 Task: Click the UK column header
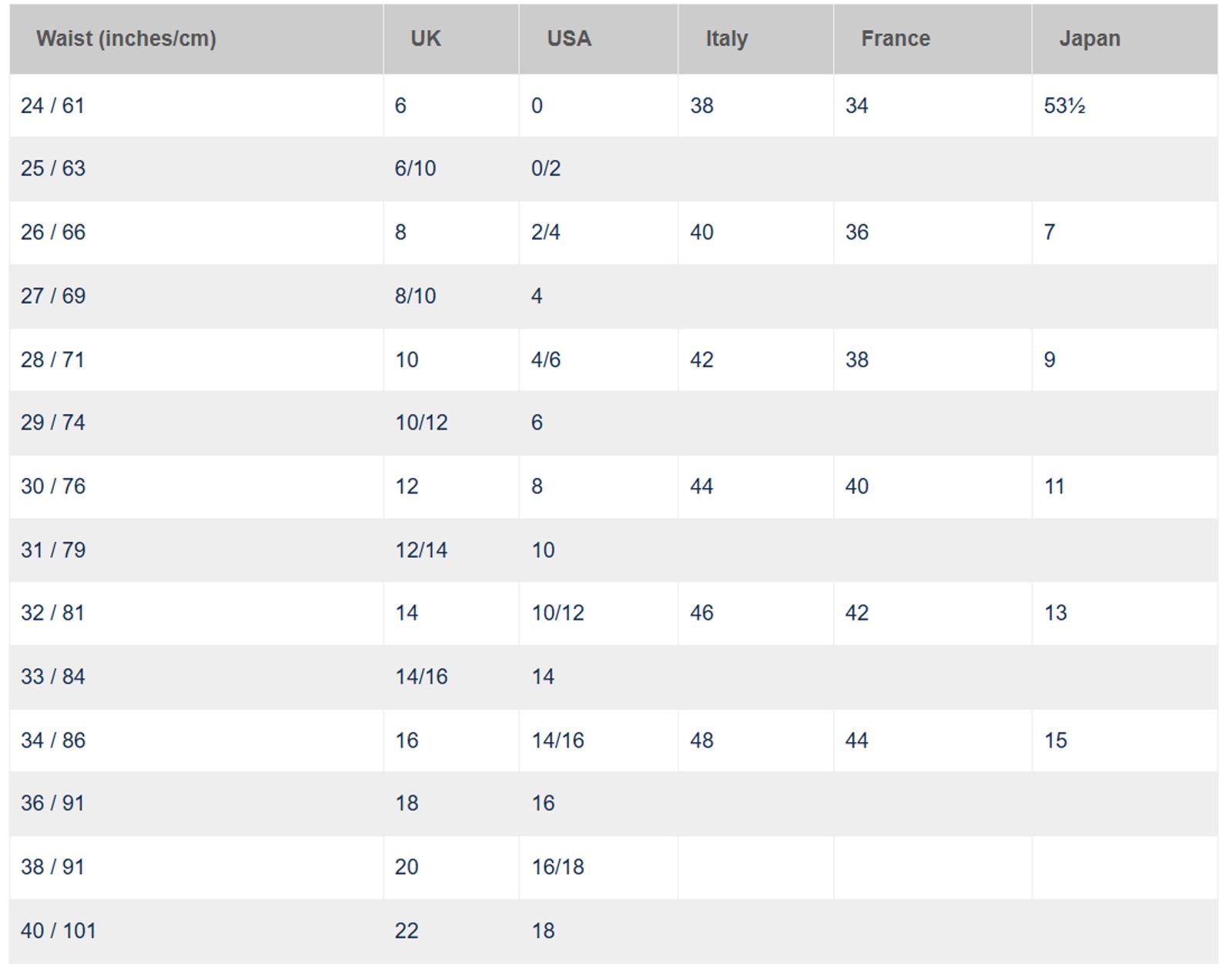426,39
